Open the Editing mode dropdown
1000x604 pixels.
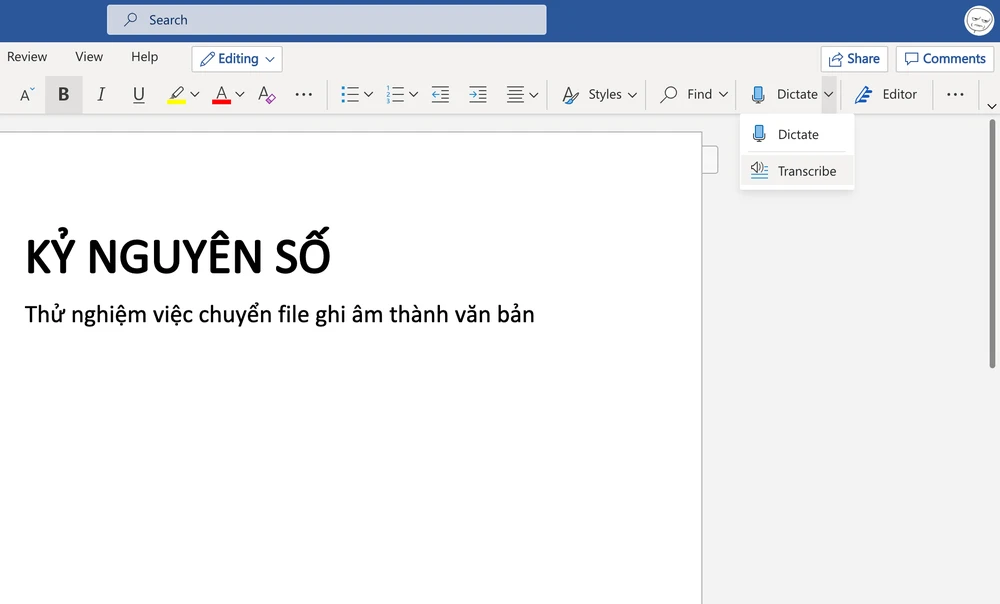pyautogui.click(x=236, y=59)
